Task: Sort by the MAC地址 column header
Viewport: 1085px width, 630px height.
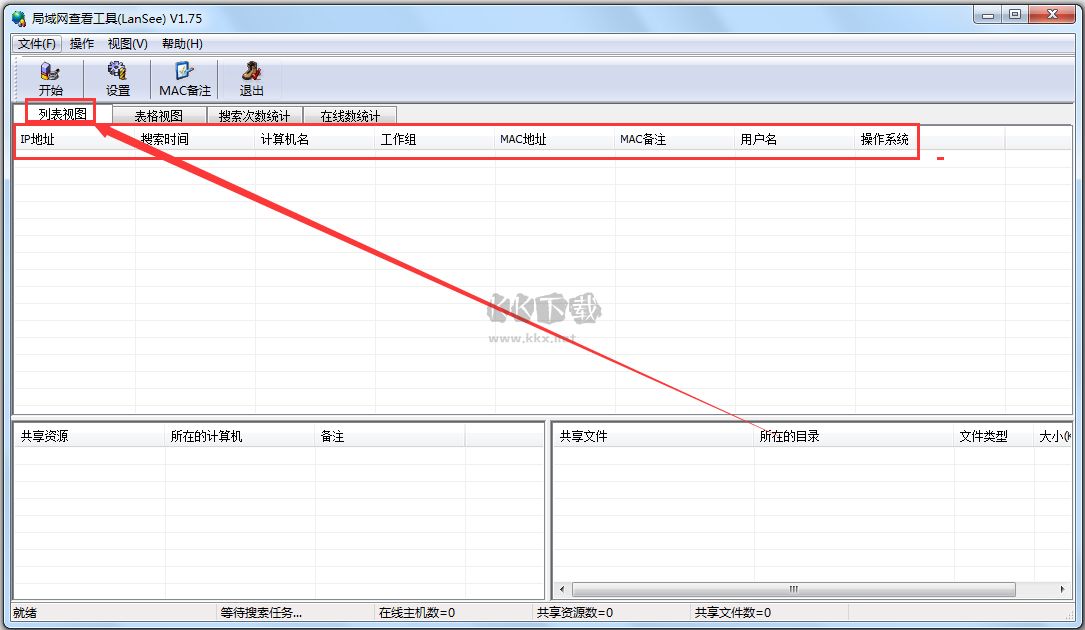Action: pos(522,138)
